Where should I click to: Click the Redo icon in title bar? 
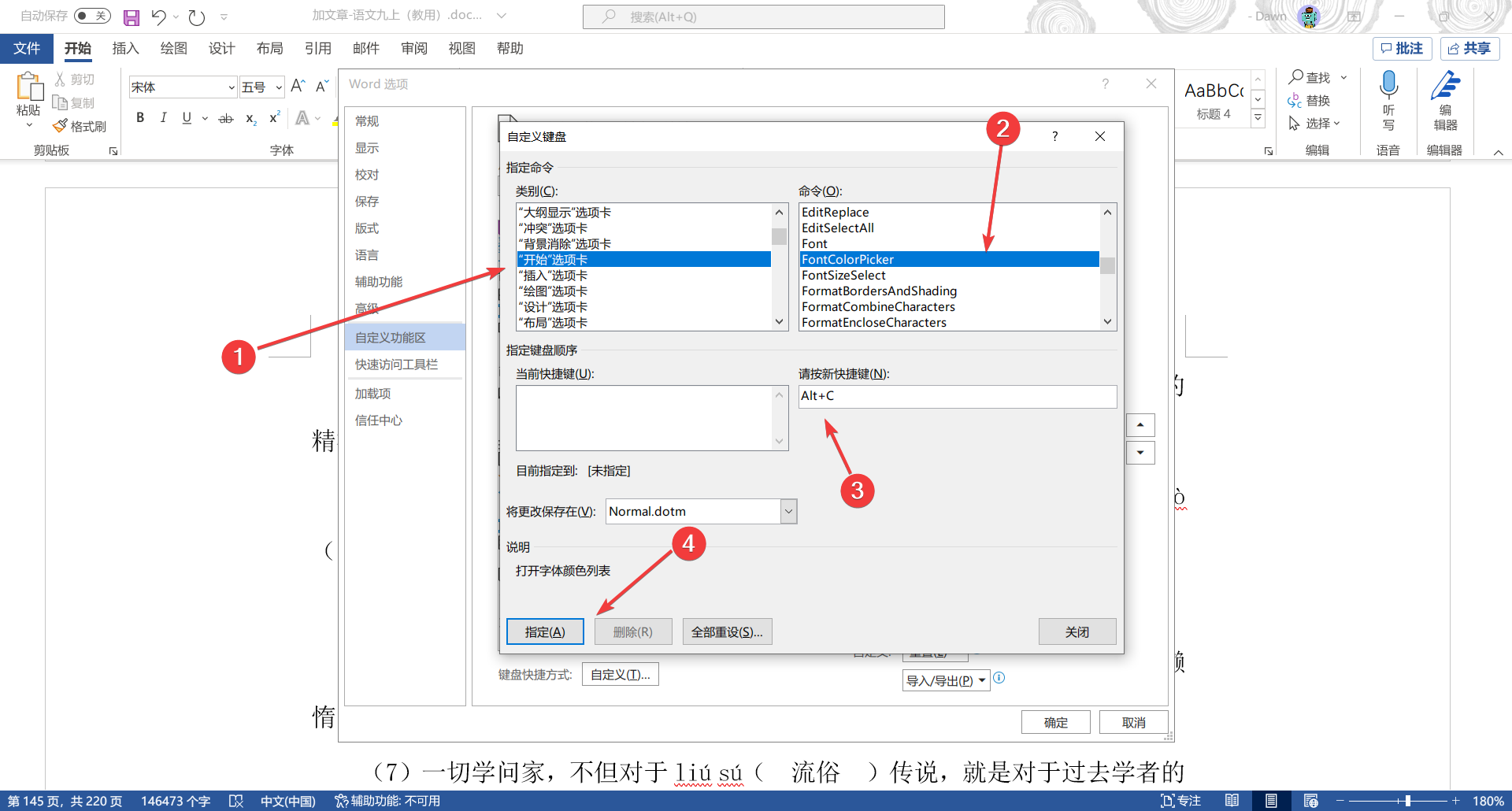[x=197, y=17]
